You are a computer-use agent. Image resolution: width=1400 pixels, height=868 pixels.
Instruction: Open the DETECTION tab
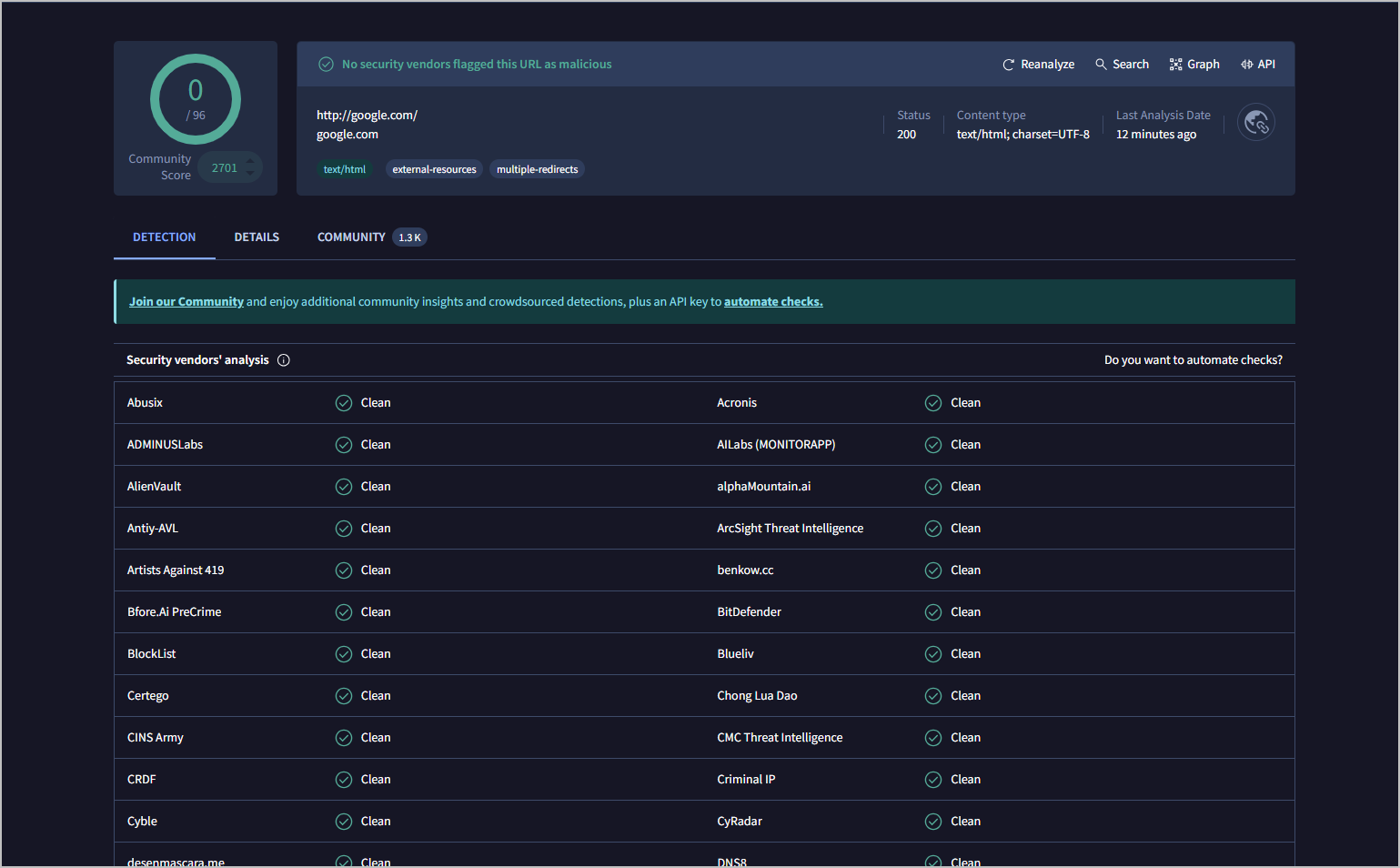pos(165,237)
